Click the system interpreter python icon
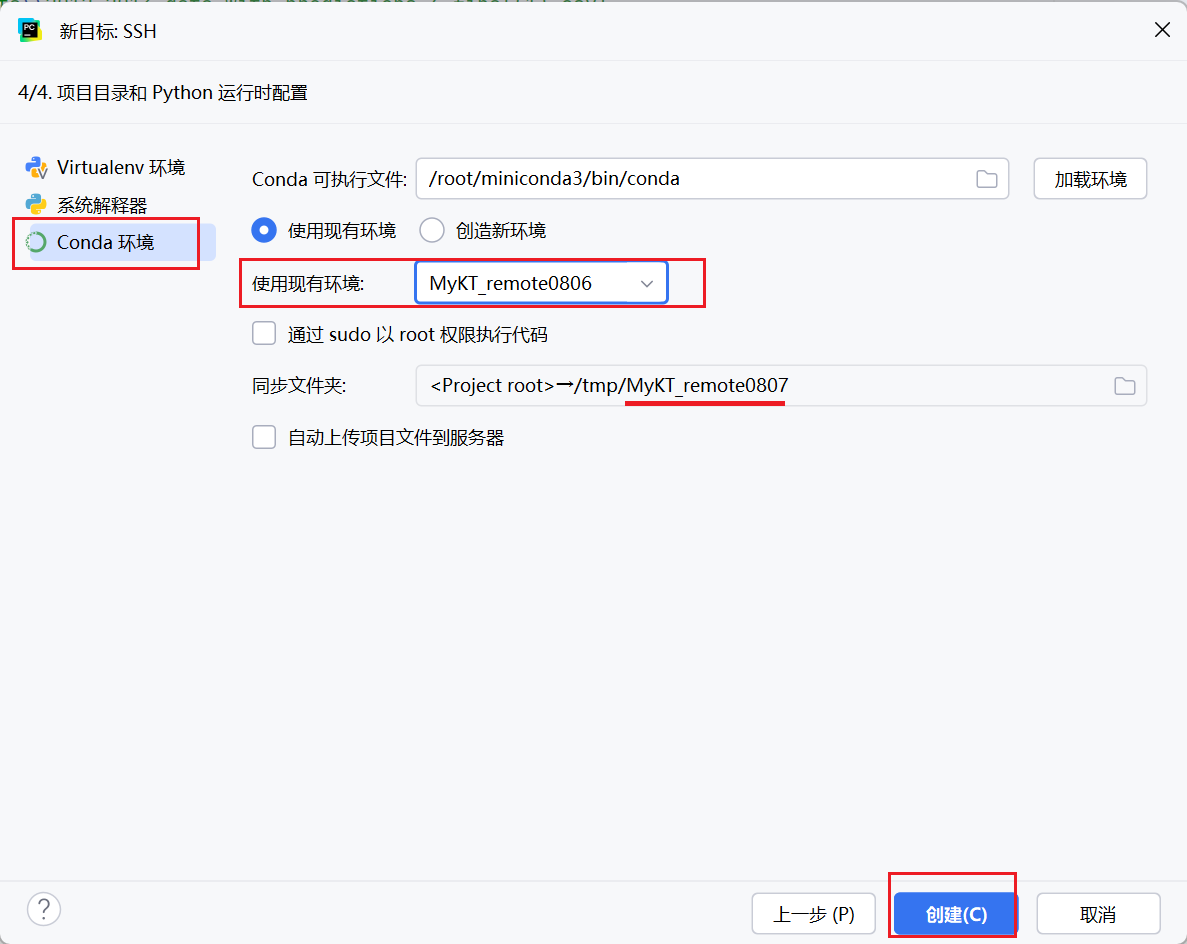1187x944 pixels. 36,204
